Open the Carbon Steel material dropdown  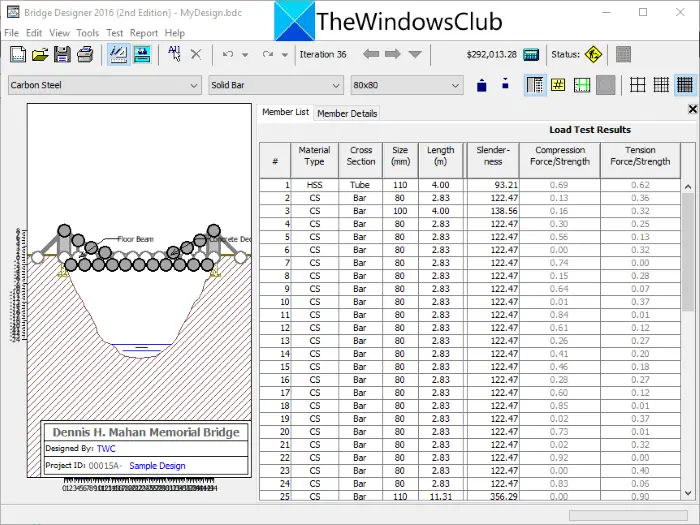pos(104,85)
